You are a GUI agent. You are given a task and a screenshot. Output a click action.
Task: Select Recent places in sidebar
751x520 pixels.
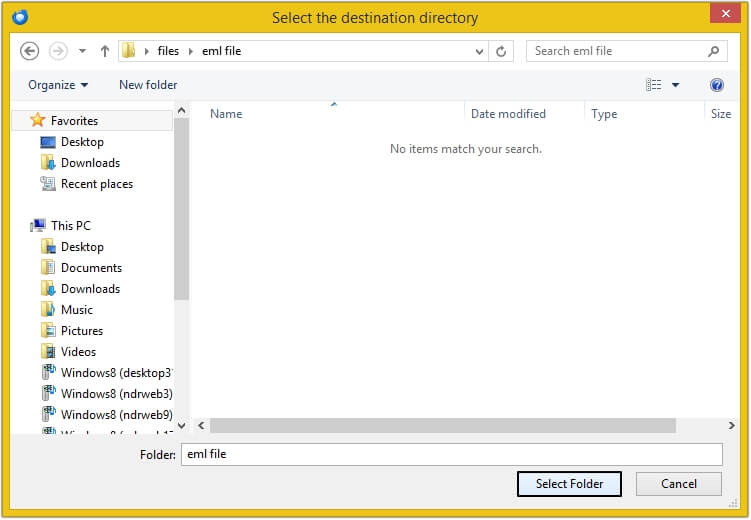pyautogui.click(x=96, y=184)
